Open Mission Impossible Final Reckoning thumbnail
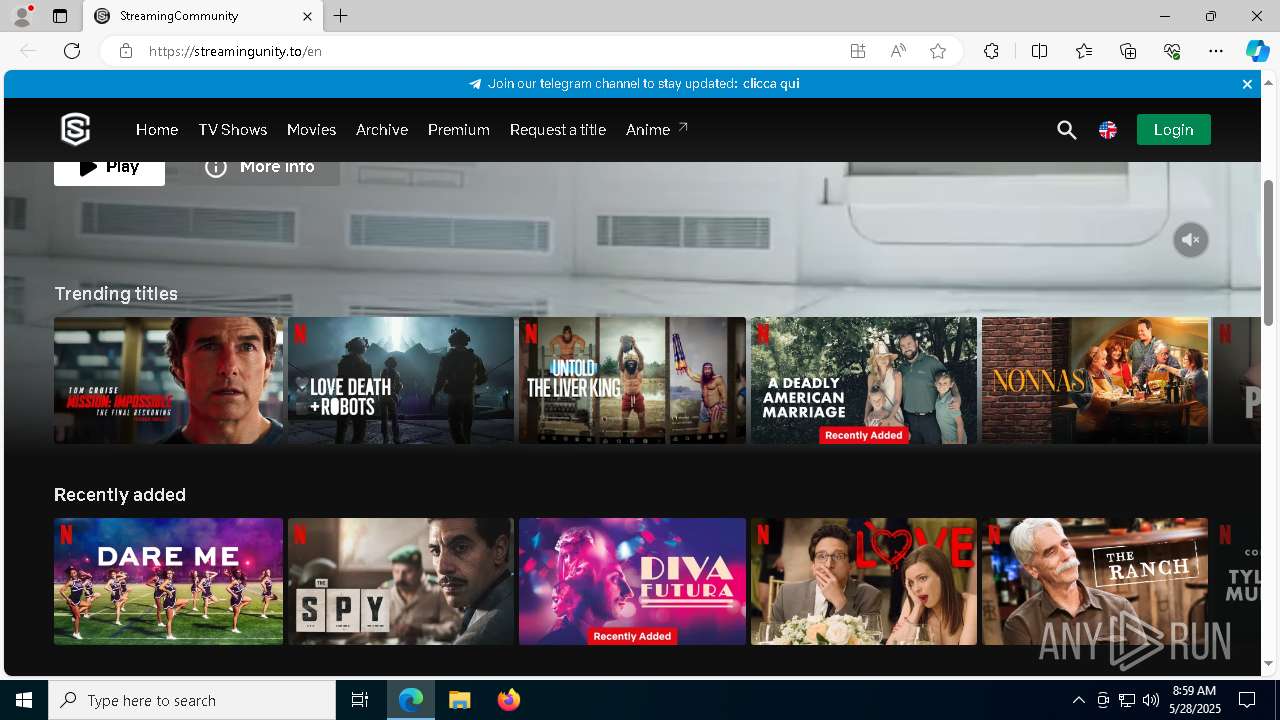This screenshot has height=720, width=1280. point(168,380)
